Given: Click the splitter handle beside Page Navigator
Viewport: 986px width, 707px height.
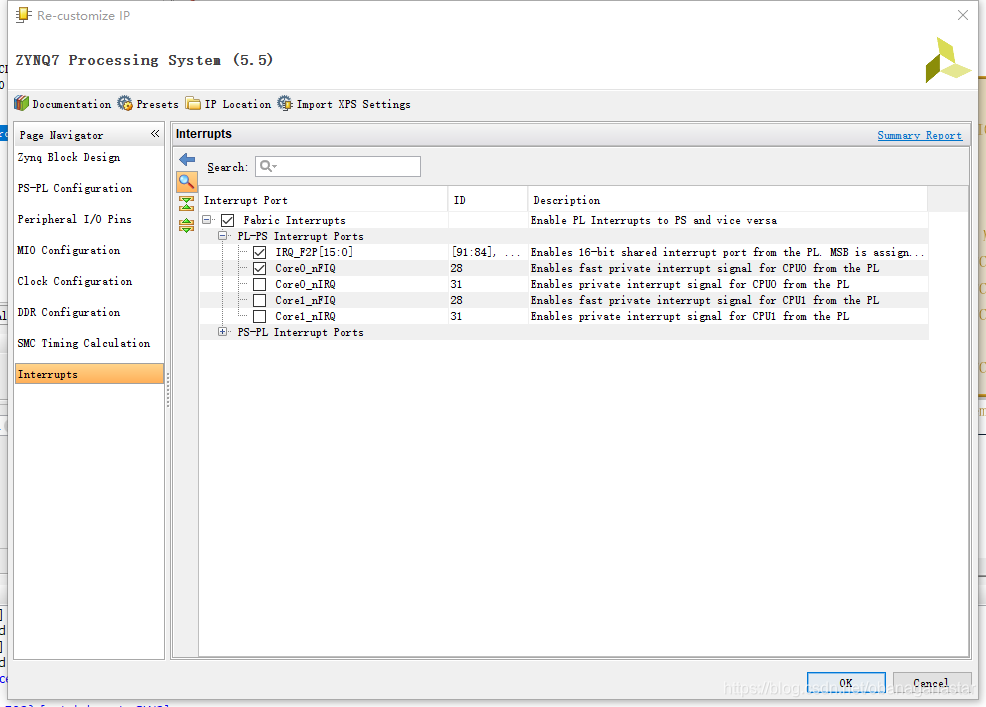Looking at the screenshot, I should pyautogui.click(x=168, y=390).
